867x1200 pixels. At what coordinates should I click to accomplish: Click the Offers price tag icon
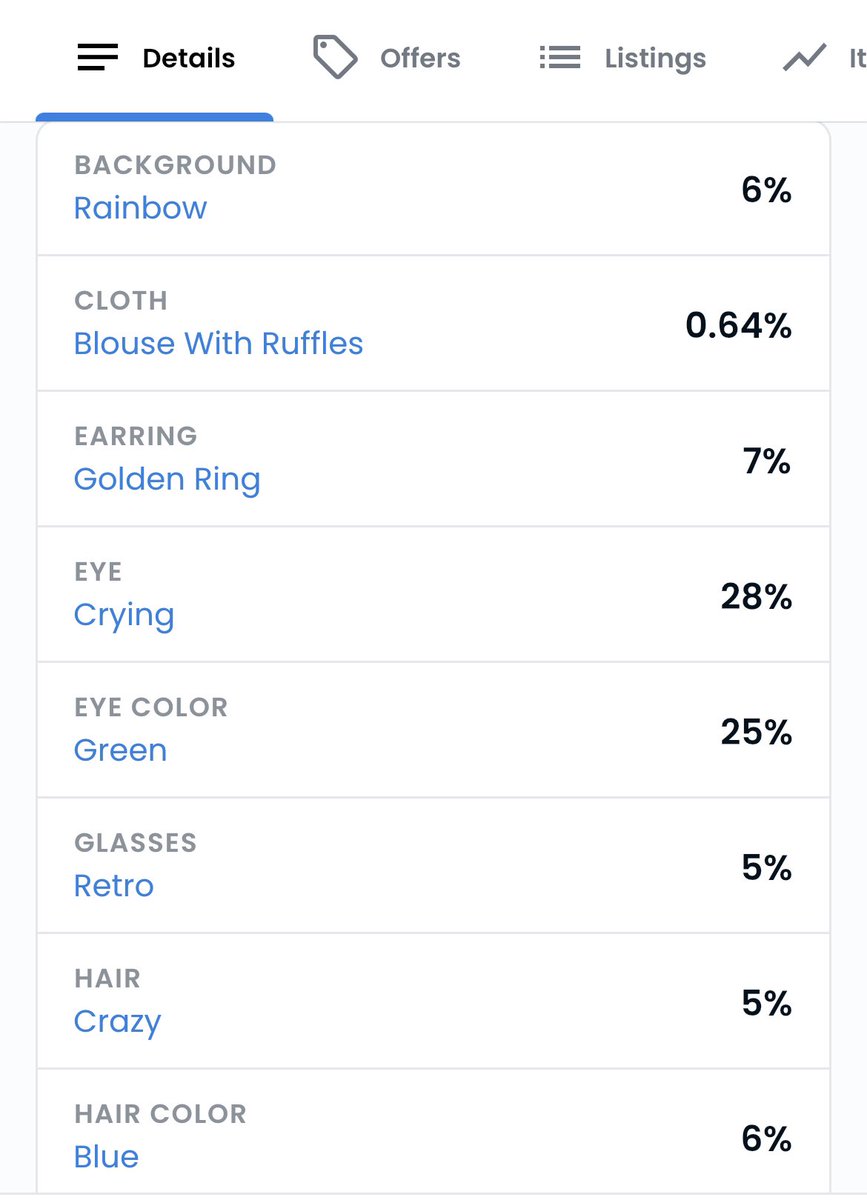(x=335, y=57)
